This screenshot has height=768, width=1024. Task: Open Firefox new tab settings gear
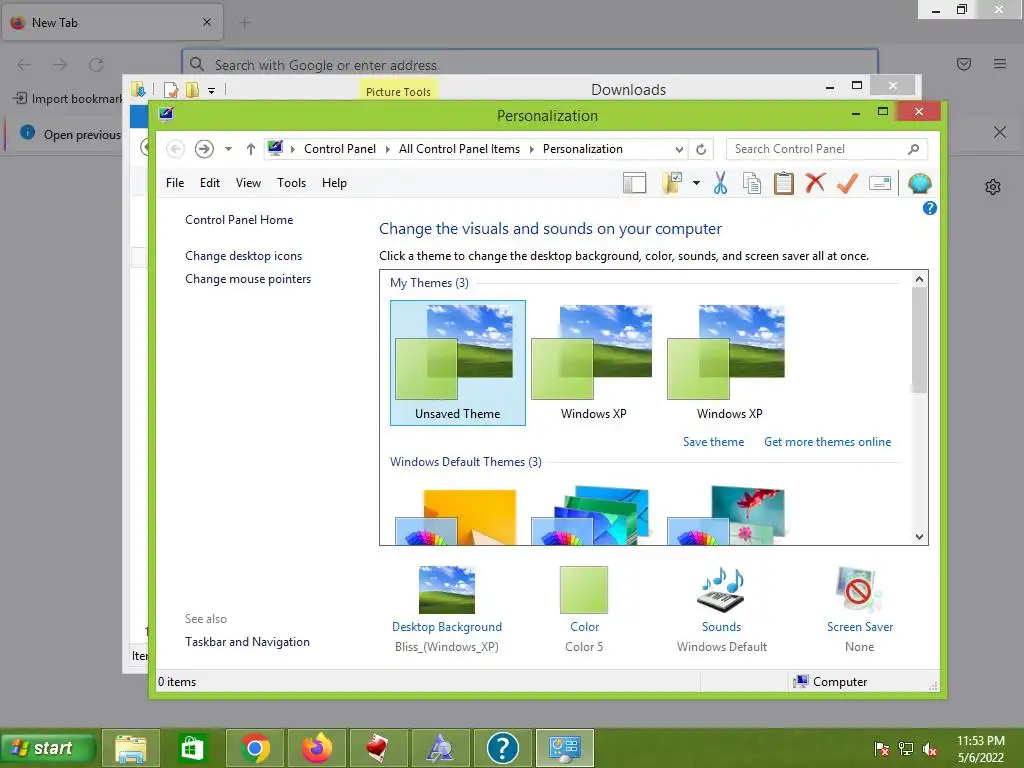pos(993,187)
